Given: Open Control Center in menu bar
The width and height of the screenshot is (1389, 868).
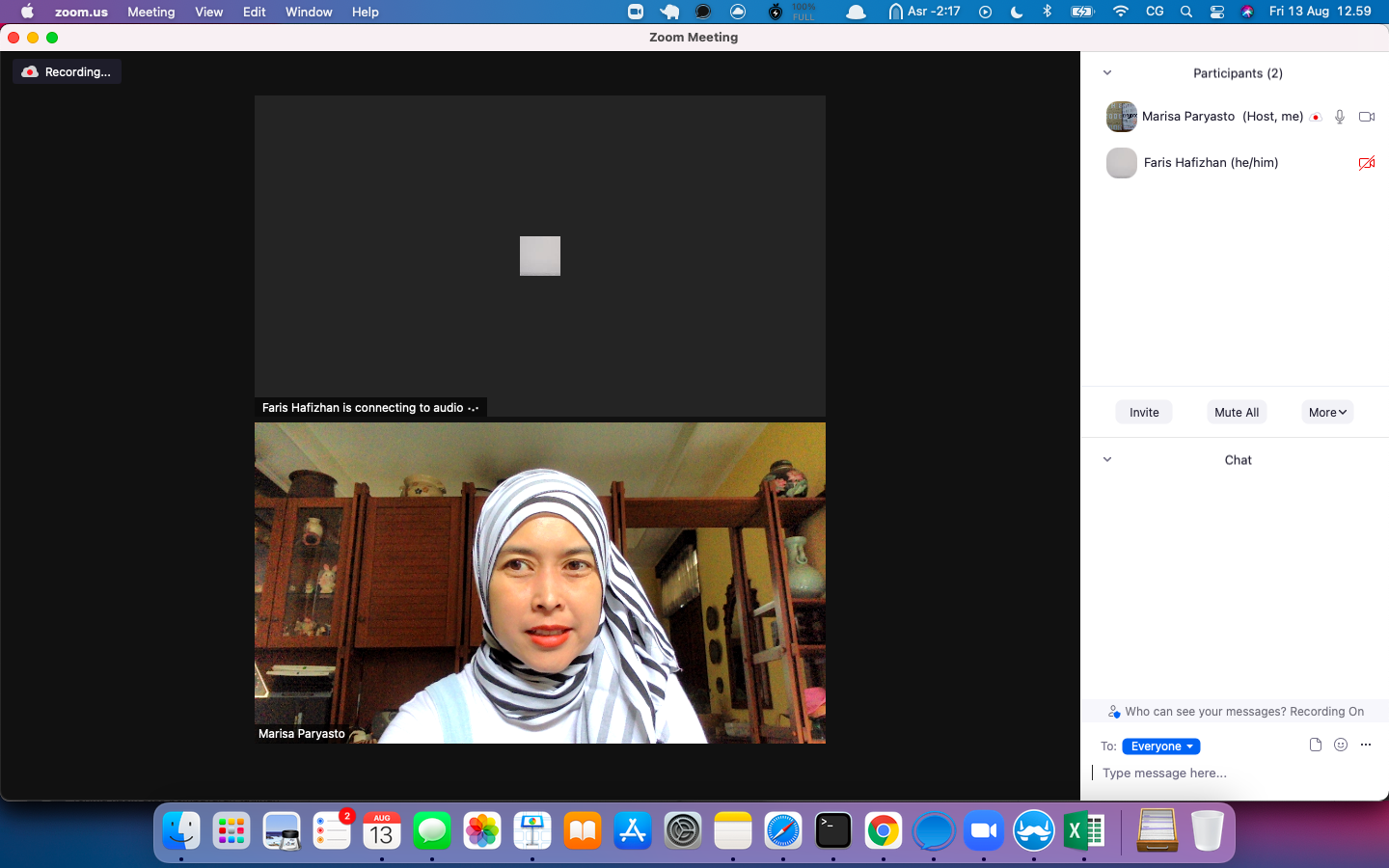Looking at the screenshot, I should pos(1217,12).
